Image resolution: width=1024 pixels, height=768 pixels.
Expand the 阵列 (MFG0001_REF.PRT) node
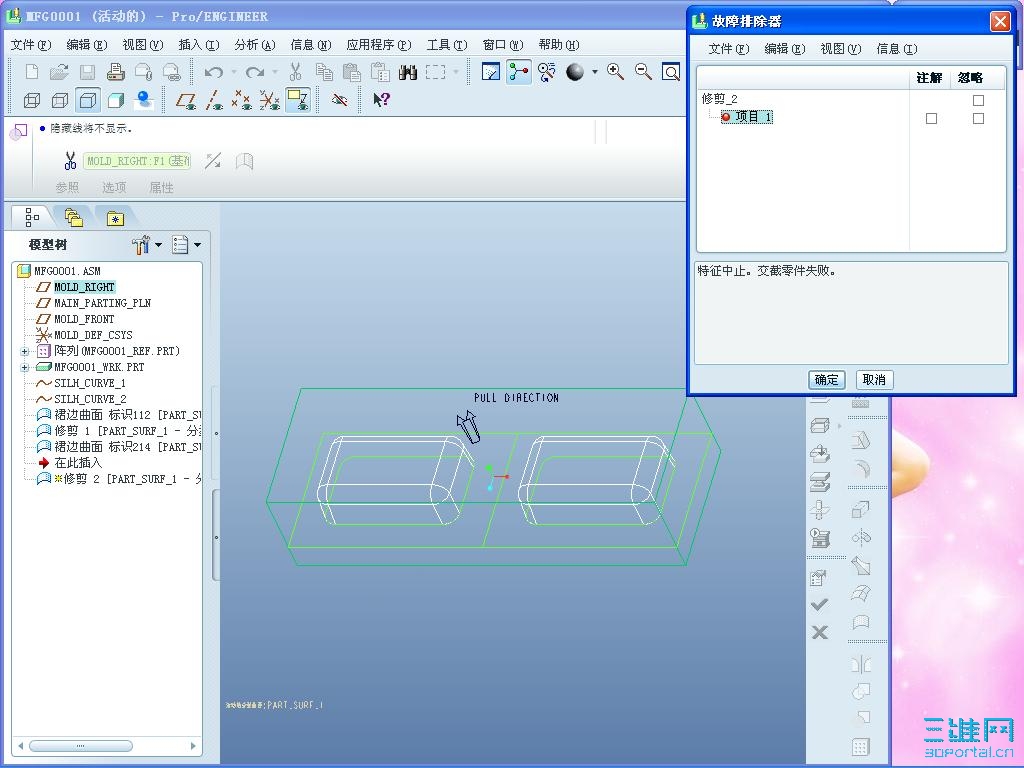[25, 351]
